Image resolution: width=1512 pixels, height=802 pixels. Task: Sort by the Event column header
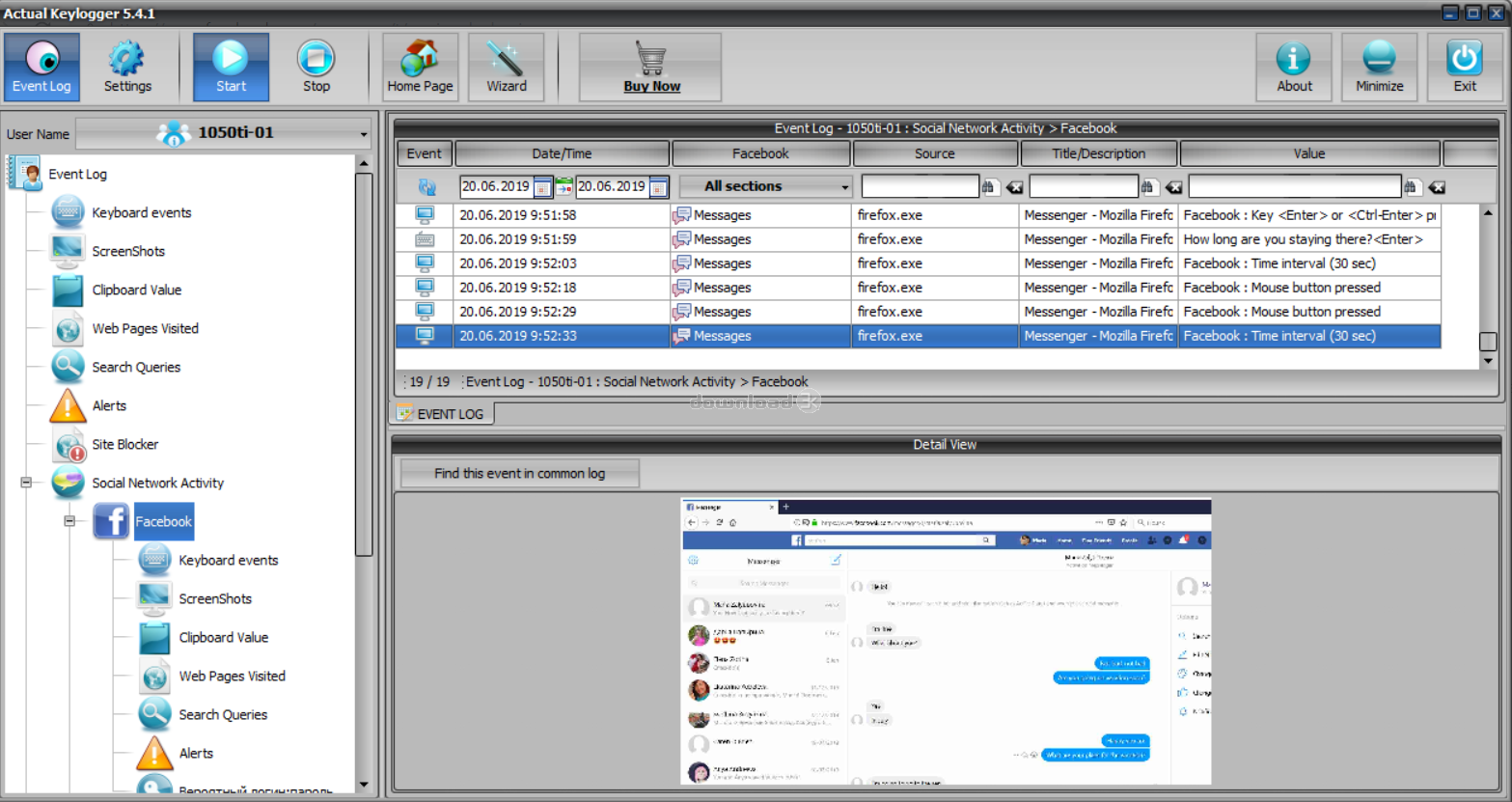424,153
